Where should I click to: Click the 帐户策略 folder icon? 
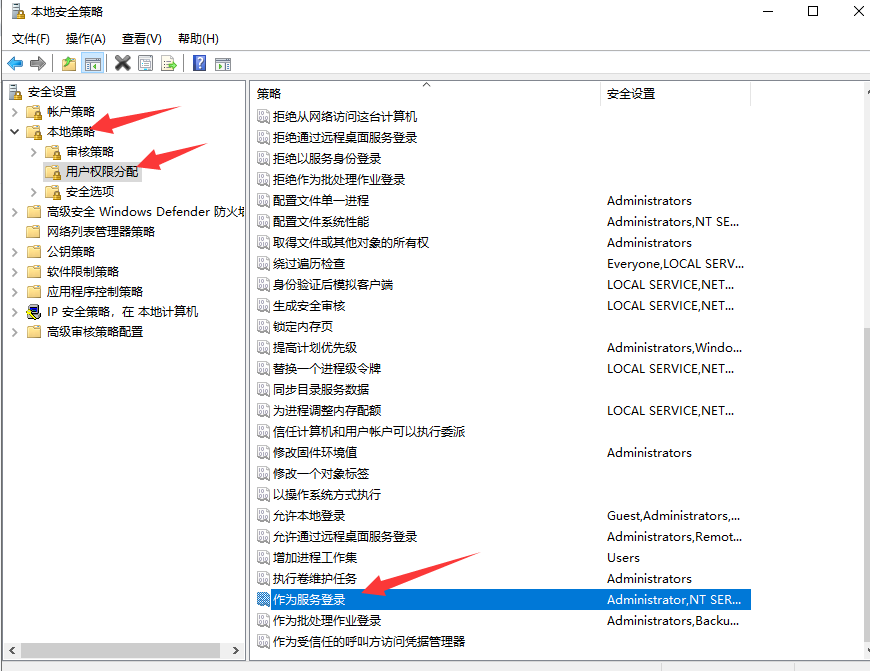click(x=34, y=112)
